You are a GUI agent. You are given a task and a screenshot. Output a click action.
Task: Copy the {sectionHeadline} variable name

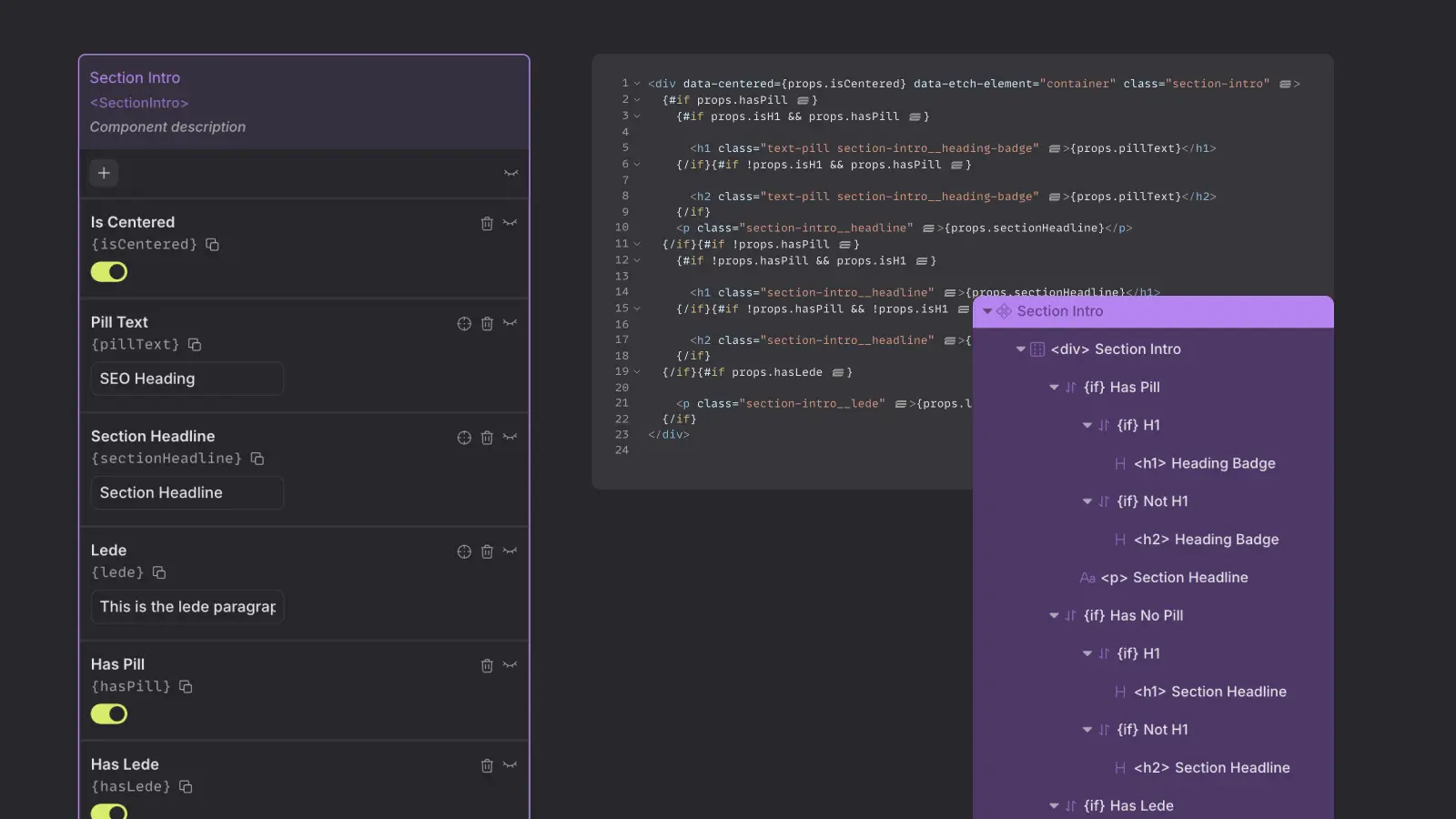pos(258,459)
